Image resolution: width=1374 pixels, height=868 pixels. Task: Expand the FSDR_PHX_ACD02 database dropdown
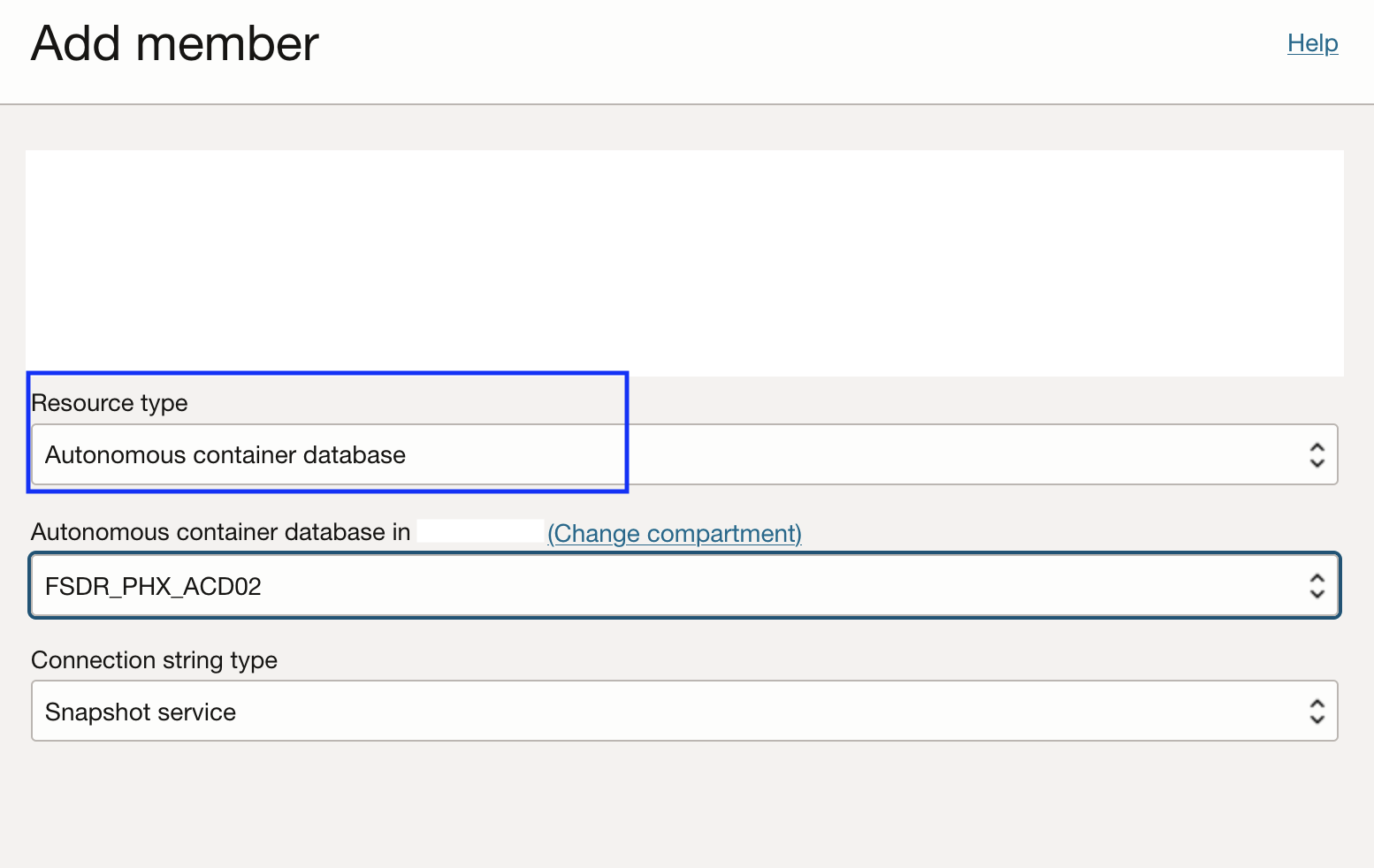(x=683, y=585)
